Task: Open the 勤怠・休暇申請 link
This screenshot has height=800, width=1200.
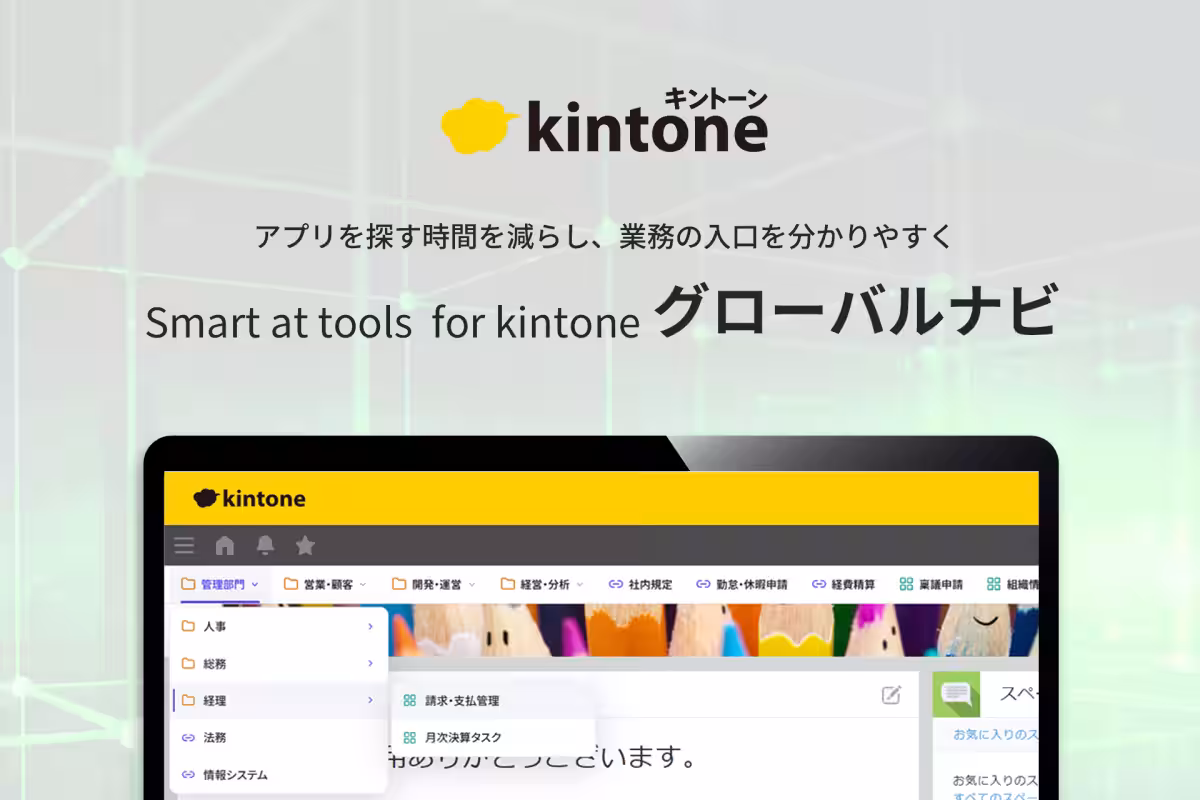Action: point(741,584)
